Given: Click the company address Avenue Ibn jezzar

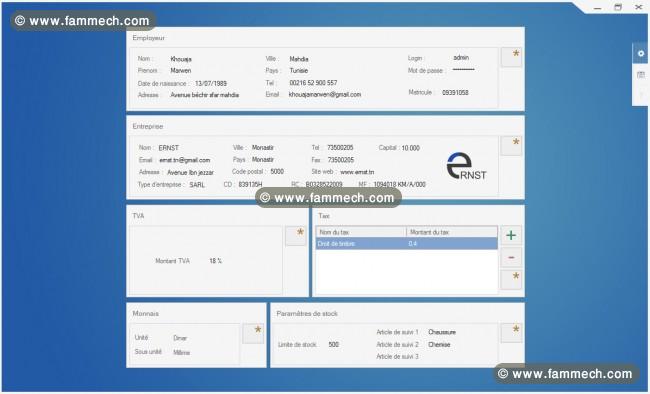Looking at the screenshot, I should coord(190,173).
